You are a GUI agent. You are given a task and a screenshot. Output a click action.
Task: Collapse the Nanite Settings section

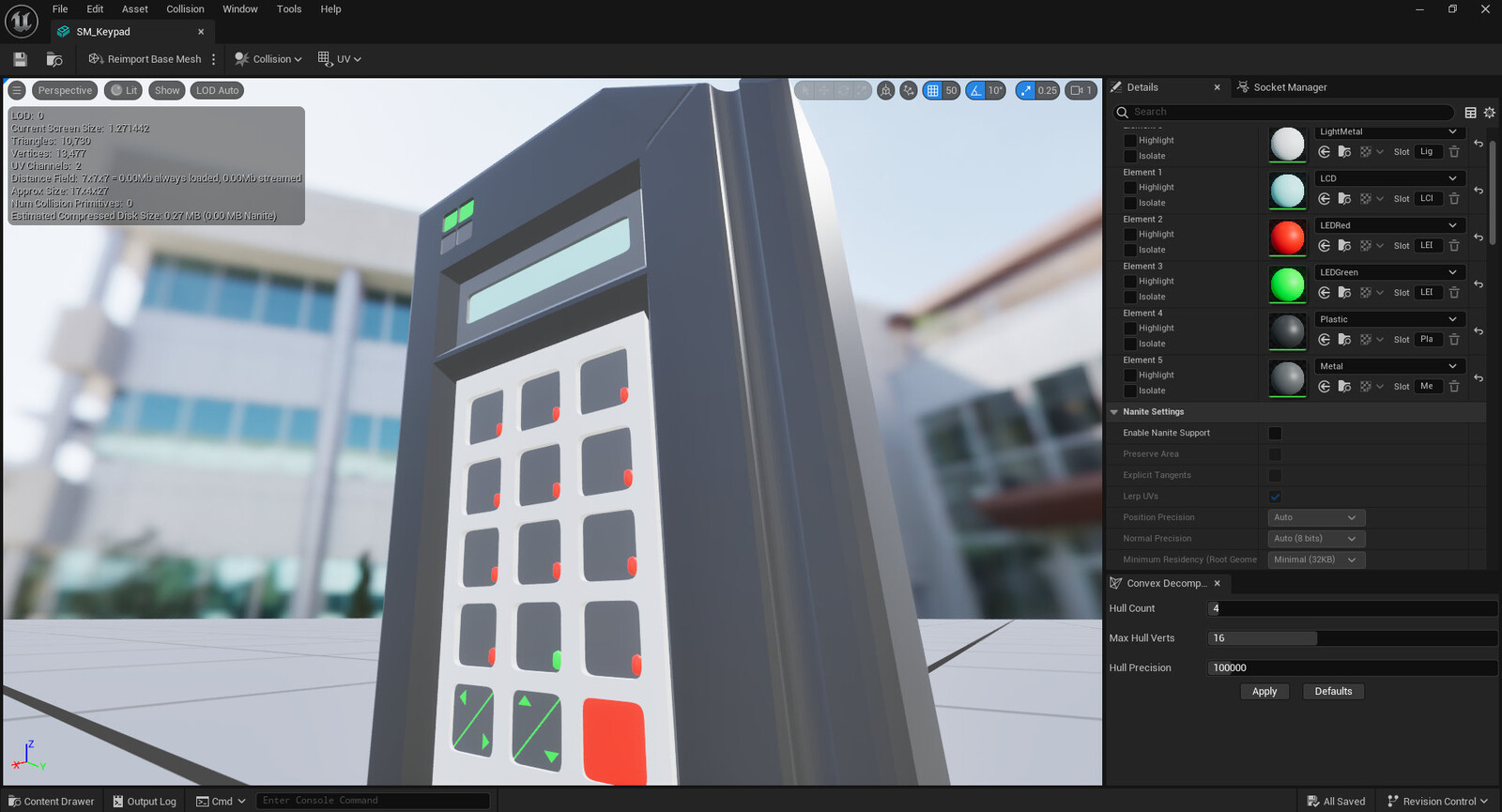tap(1114, 412)
